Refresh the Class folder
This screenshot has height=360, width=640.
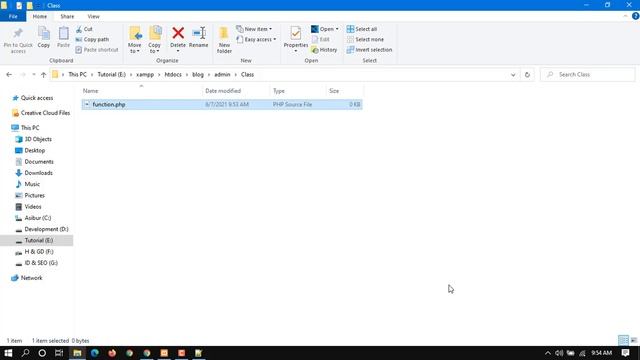click(x=527, y=75)
